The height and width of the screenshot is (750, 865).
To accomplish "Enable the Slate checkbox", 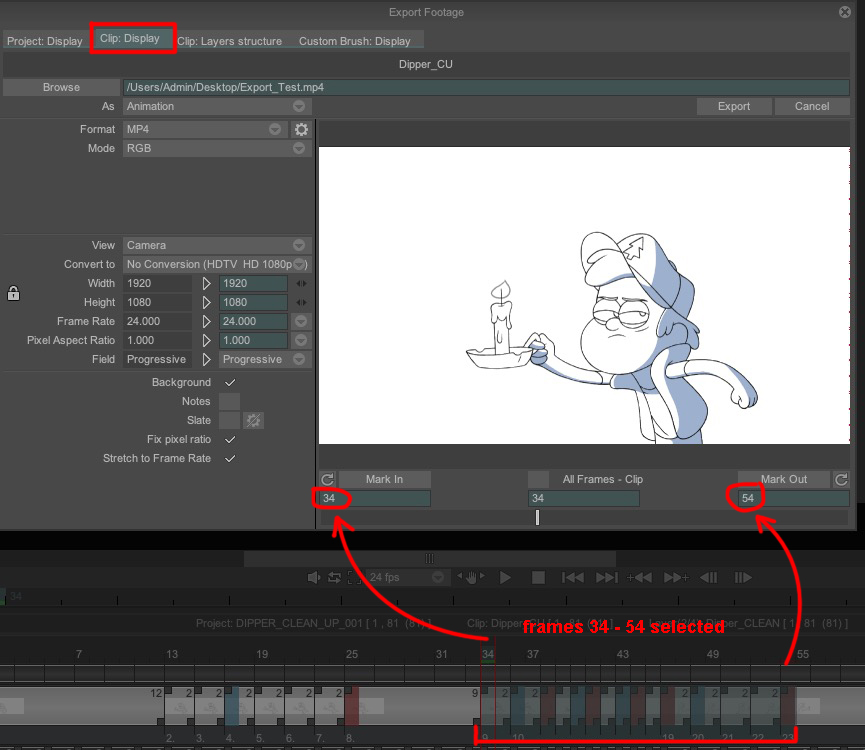I will pos(229,420).
